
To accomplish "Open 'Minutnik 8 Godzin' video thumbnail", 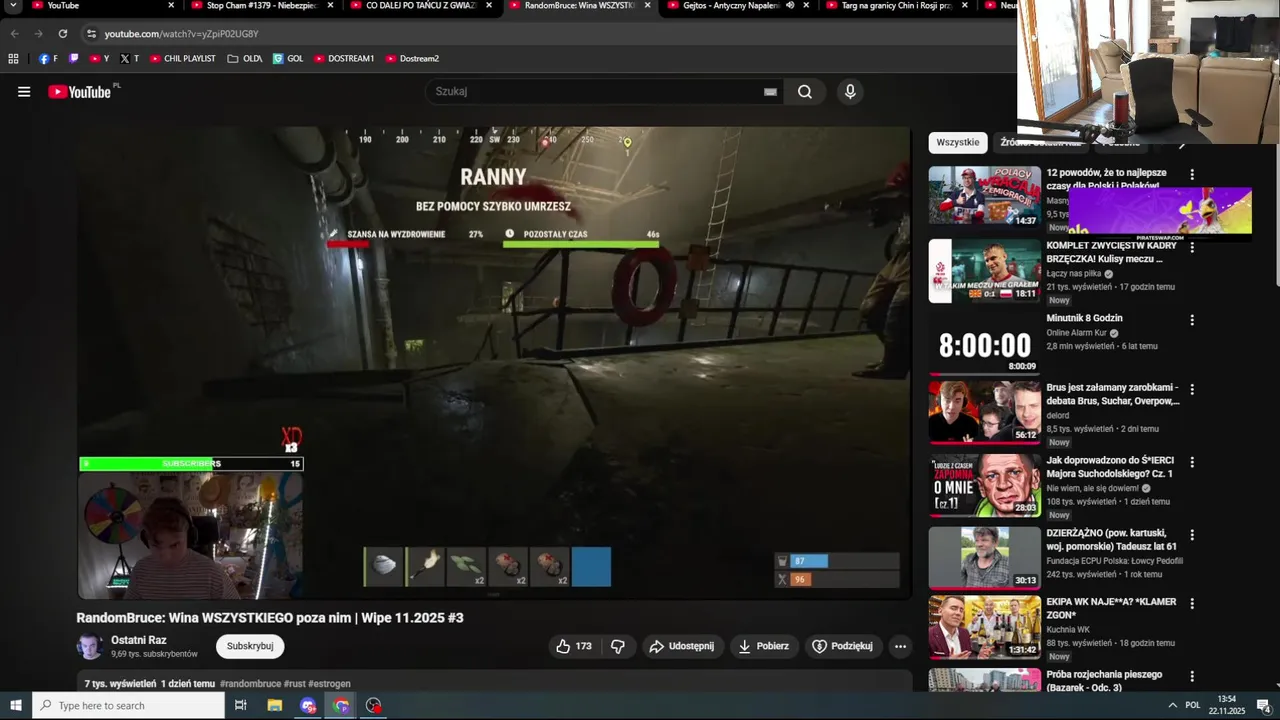I will click(985, 343).
